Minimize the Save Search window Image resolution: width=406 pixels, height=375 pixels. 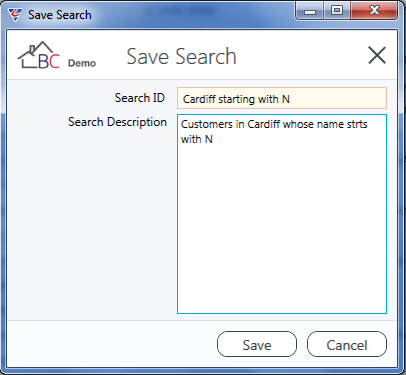tap(310, 12)
